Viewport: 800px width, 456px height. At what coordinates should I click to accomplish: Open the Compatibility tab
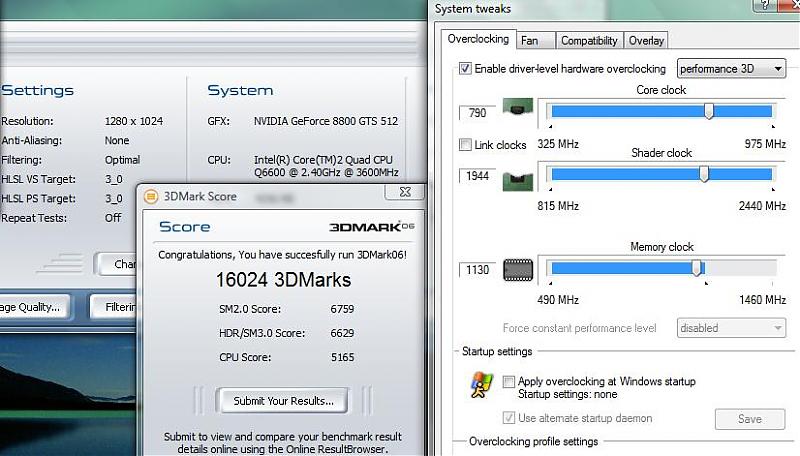pos(589,40)
